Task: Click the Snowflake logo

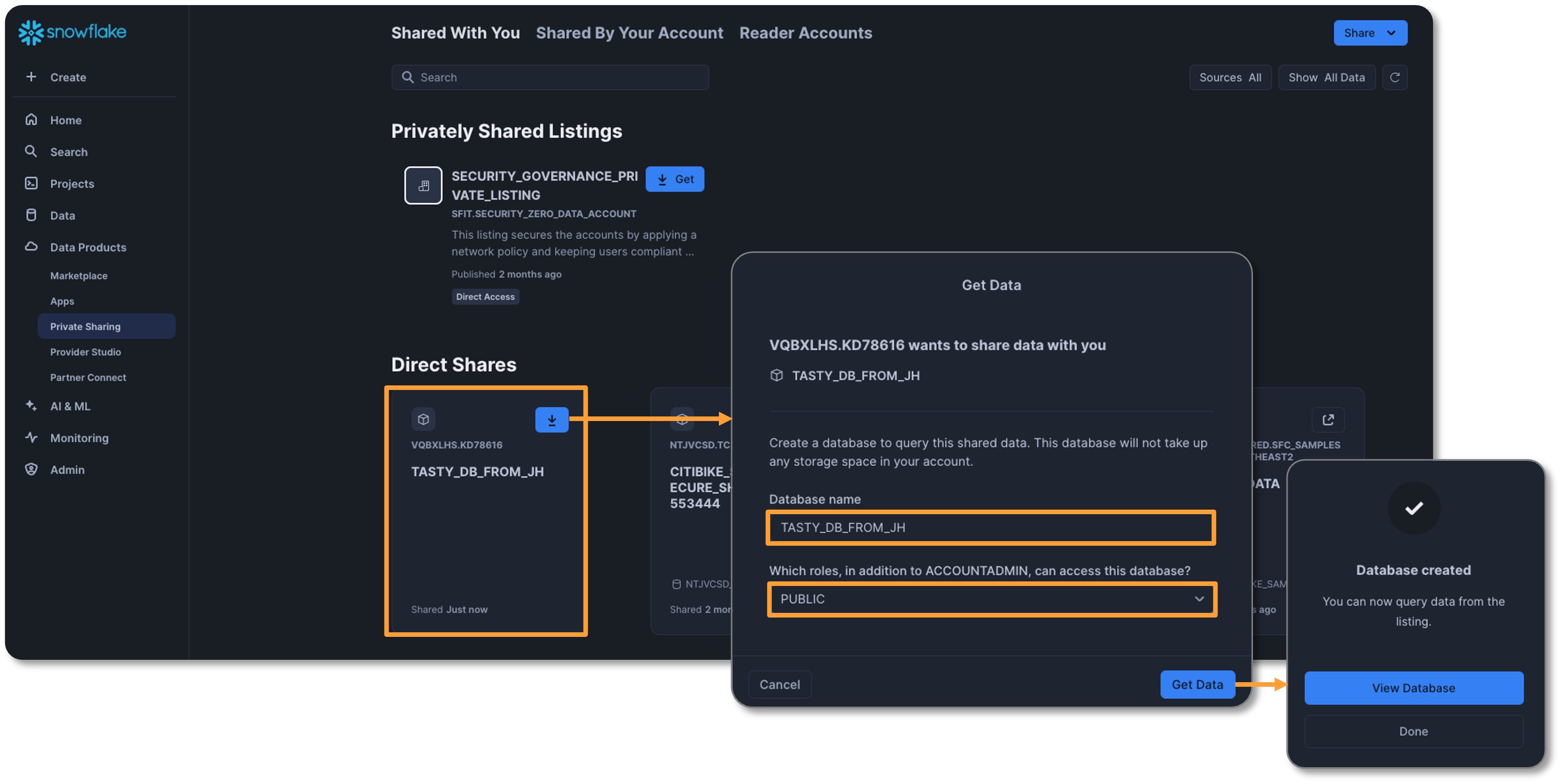Action: [72, 32]
